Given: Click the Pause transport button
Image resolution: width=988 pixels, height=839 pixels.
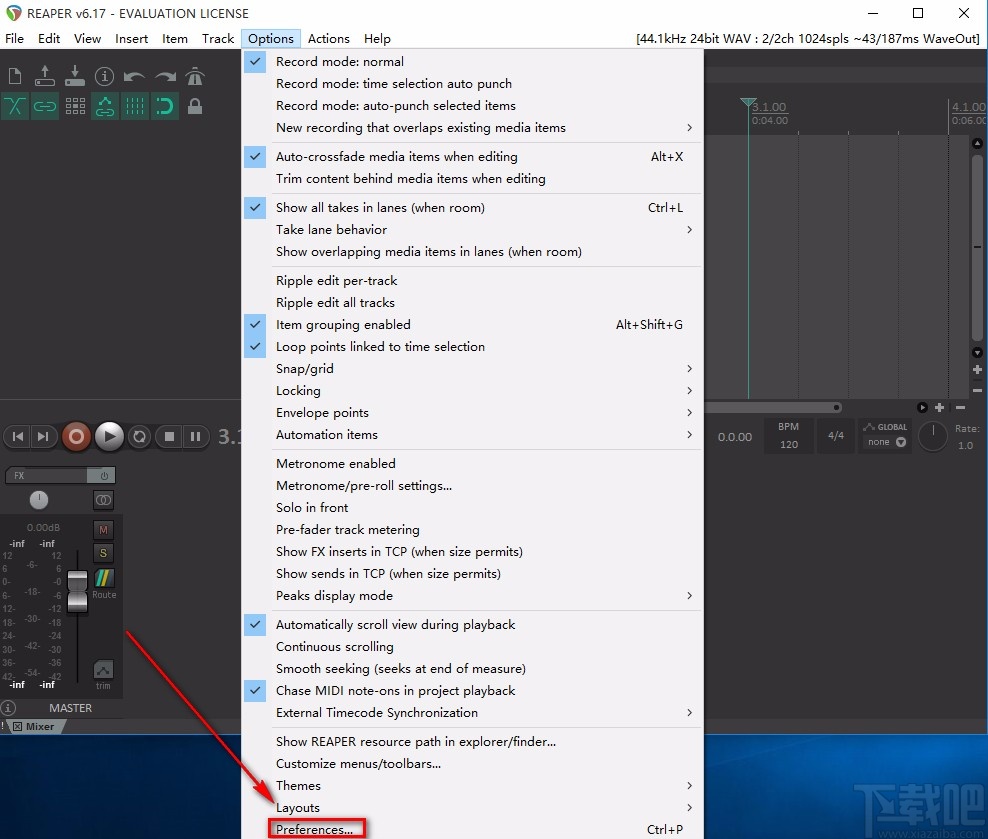Looking at the screenshot, I should pyautogui.click(x=195, y=437).
